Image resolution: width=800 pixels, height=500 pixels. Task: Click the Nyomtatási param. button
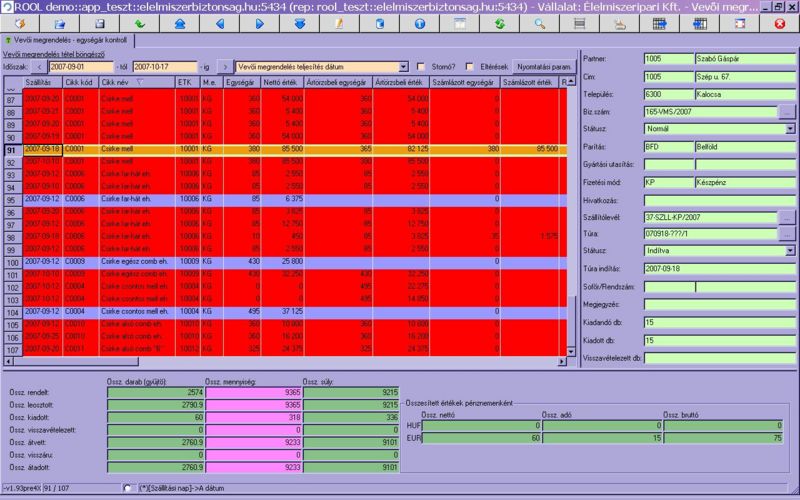click(x=540, y=66)
